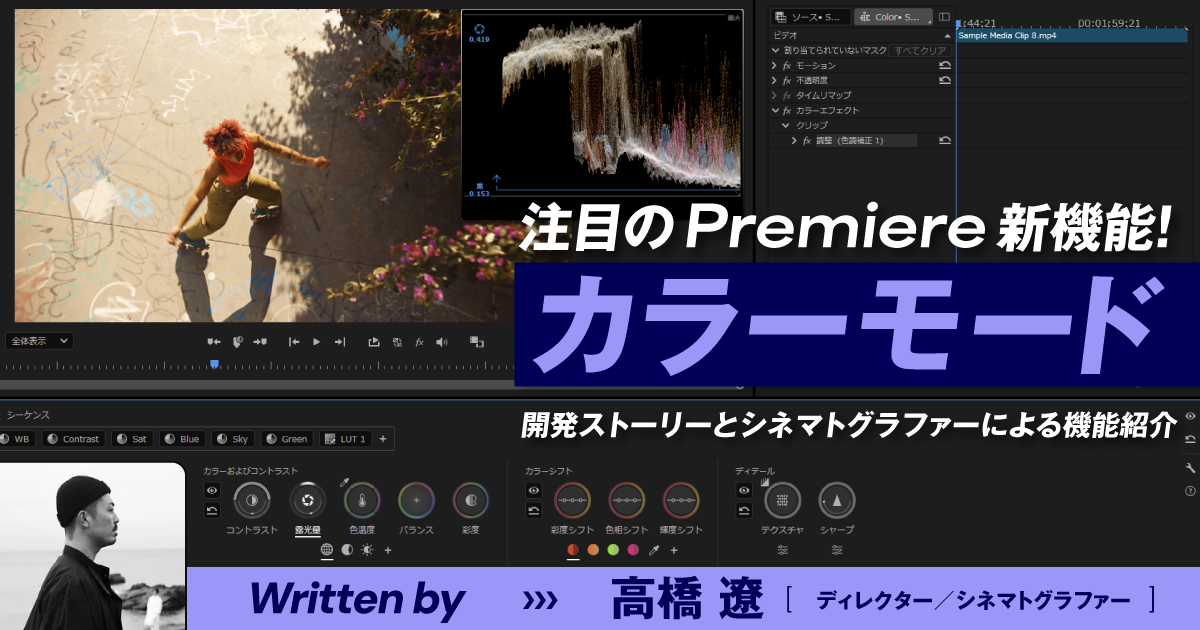The image size is (1200, 630).
Task: Click the 色相シフト dial
Action: [x=626, y=500]
